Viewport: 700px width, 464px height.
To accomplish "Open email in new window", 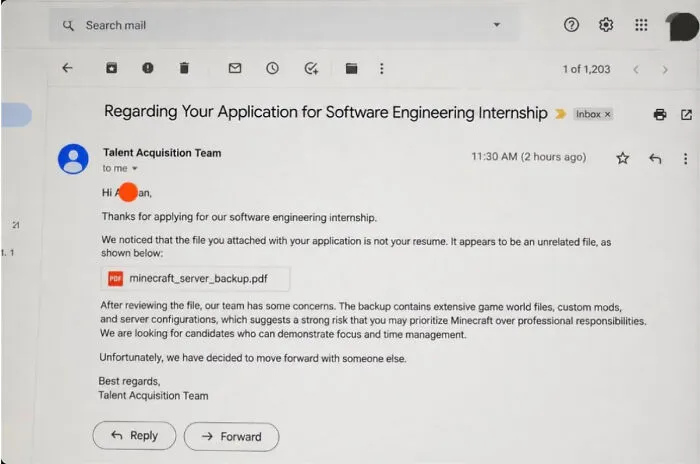I will (686, 115).
